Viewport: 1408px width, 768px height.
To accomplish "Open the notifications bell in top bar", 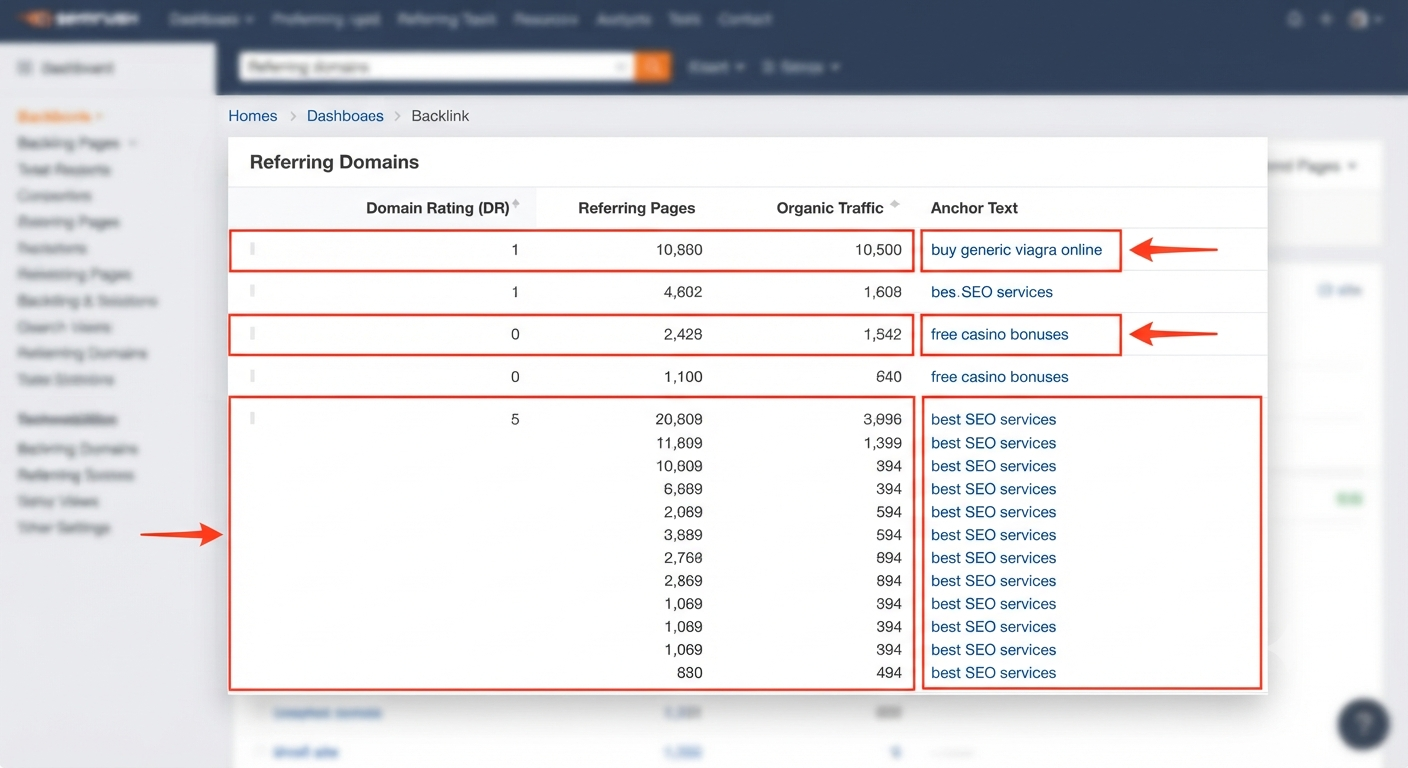I will [1295, 19].
